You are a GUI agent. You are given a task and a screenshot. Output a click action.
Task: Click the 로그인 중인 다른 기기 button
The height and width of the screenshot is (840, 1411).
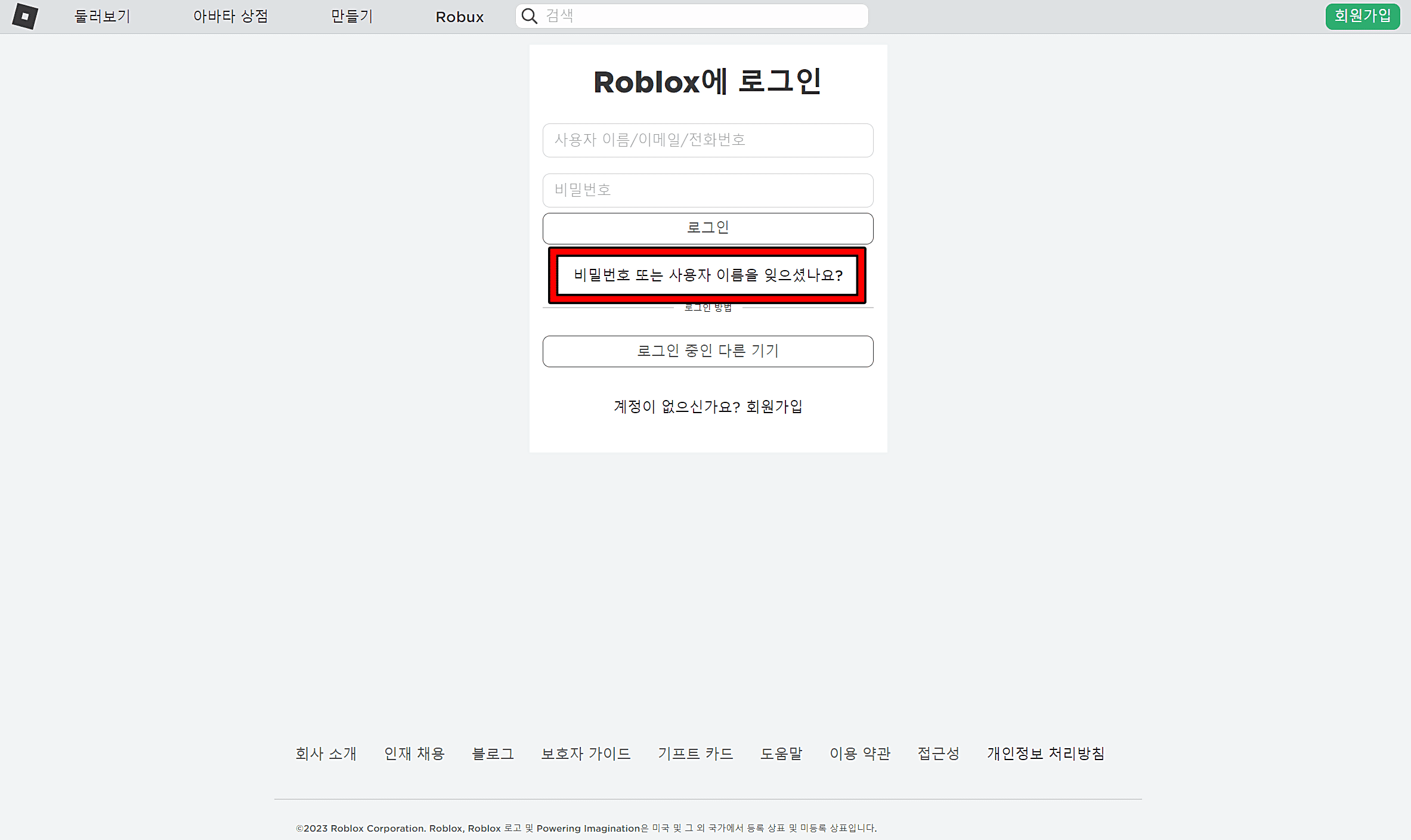click(707, 351)
